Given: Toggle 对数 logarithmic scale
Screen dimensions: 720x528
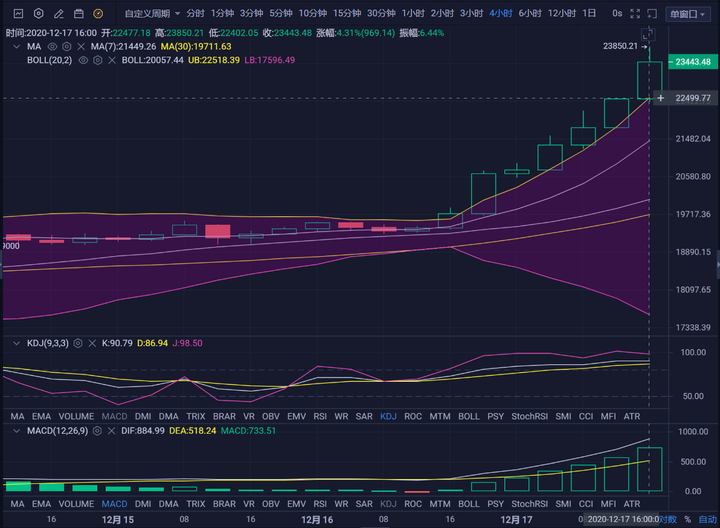Looking at the screenshot, I should click(x=668, y=519).
